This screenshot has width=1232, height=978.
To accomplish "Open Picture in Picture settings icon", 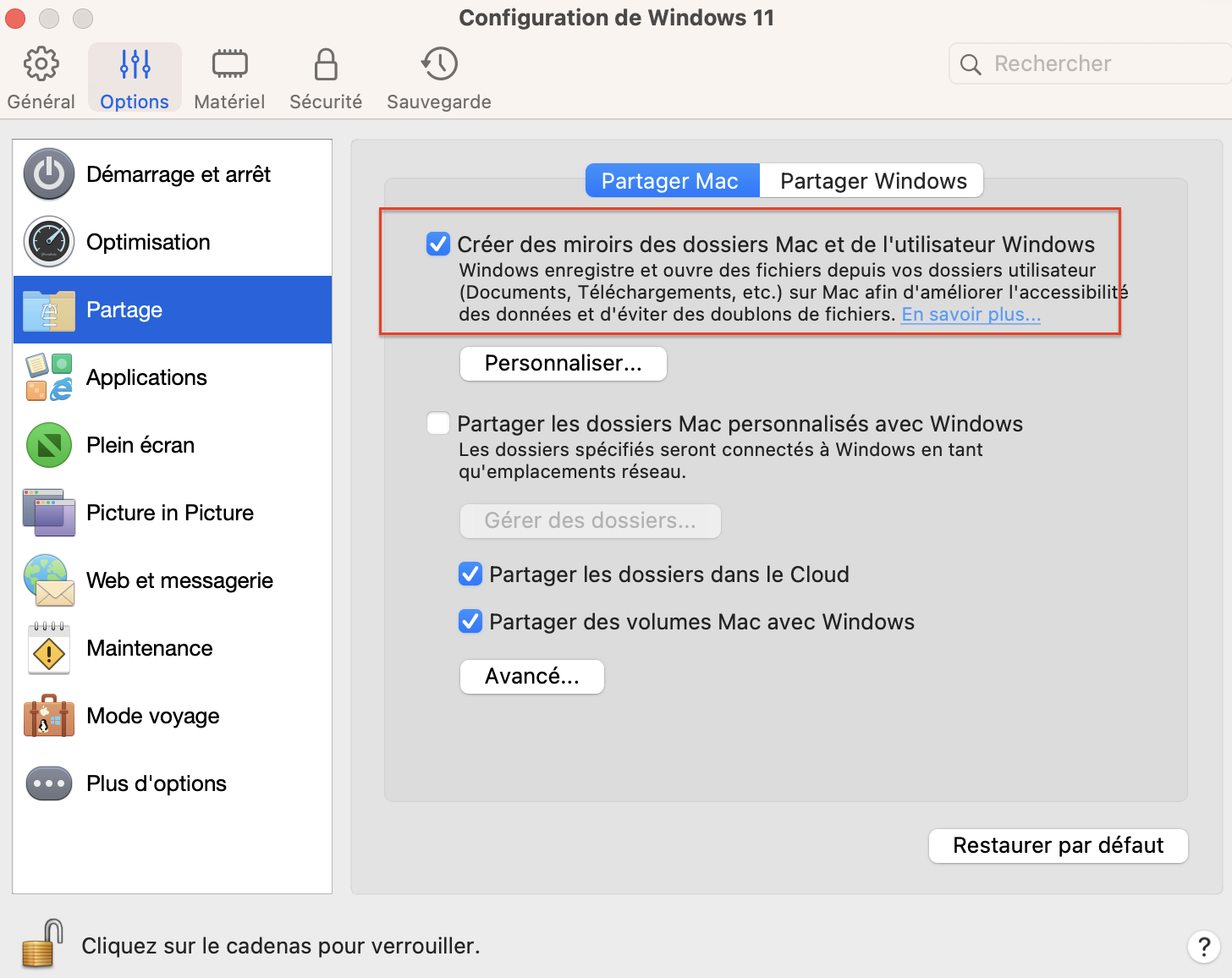I will point(49,513).
